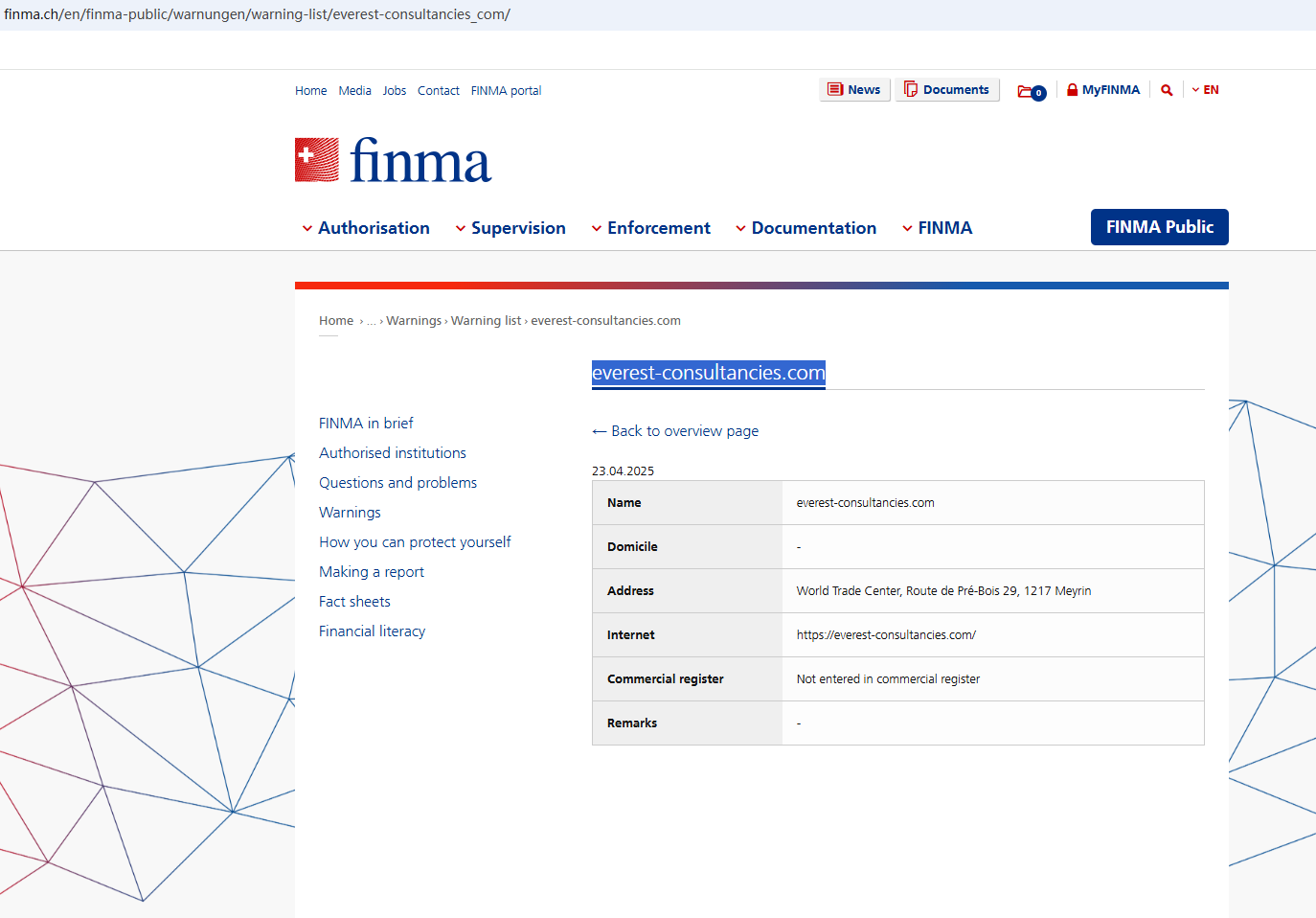This screenshot has height=918, width=1316.
Task: Open the Jobs link
Action: (395, 91)
